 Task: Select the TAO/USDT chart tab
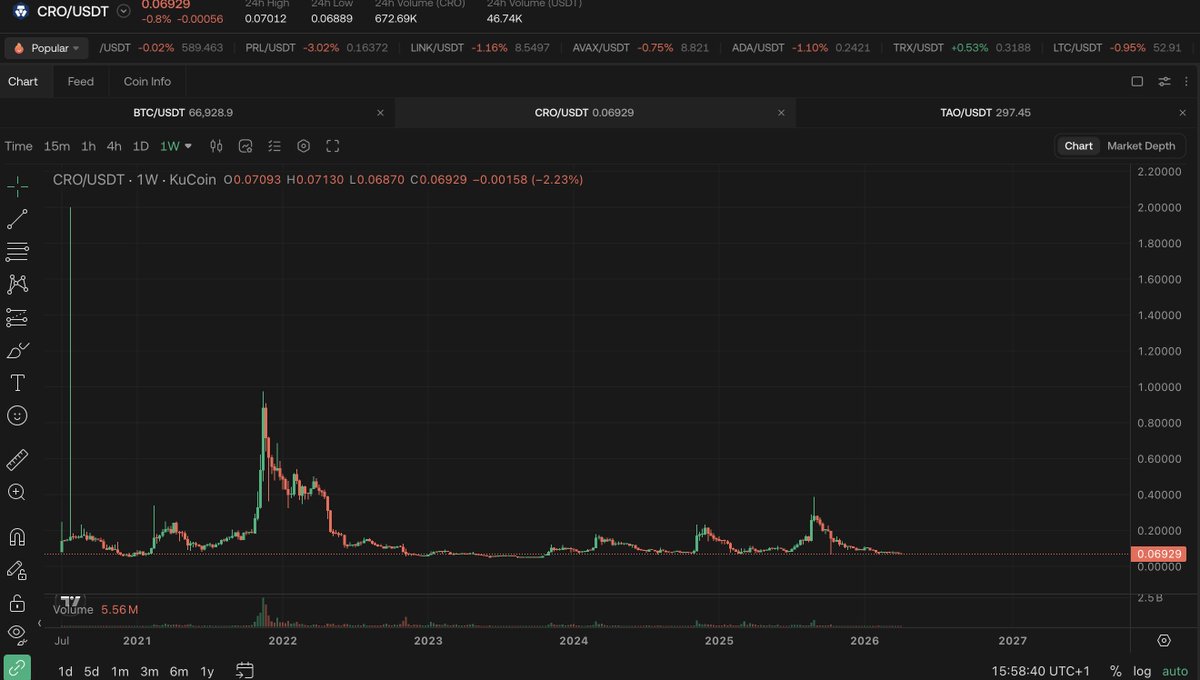click(x=984, y=113)
